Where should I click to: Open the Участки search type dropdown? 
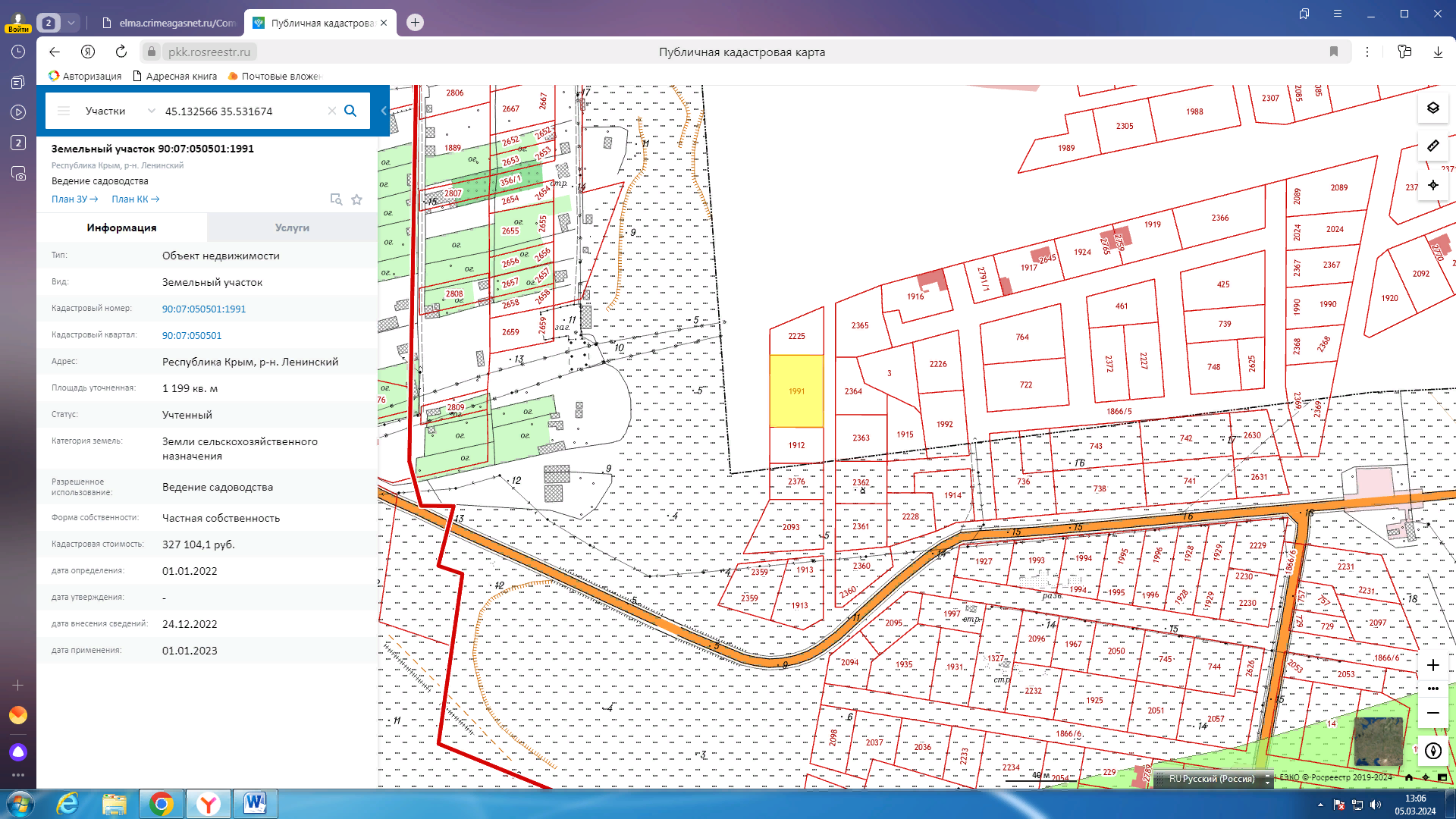[x=120, y=111]
